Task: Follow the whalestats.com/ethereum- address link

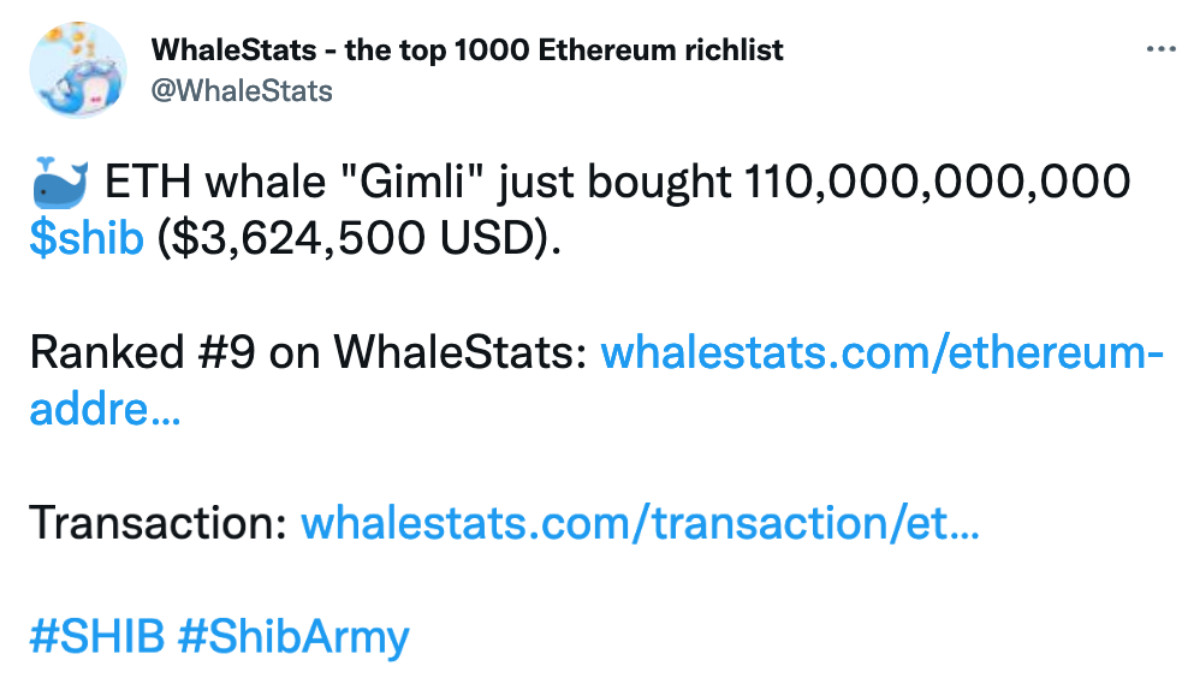Action: (x=881, y=352)
